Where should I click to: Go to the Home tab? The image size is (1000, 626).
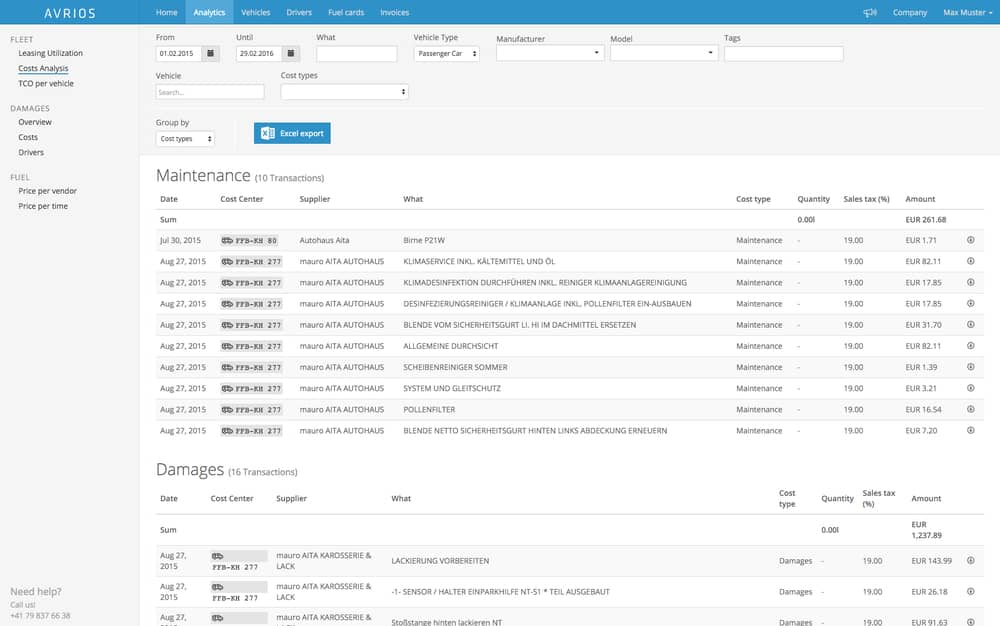pos(166,12)
